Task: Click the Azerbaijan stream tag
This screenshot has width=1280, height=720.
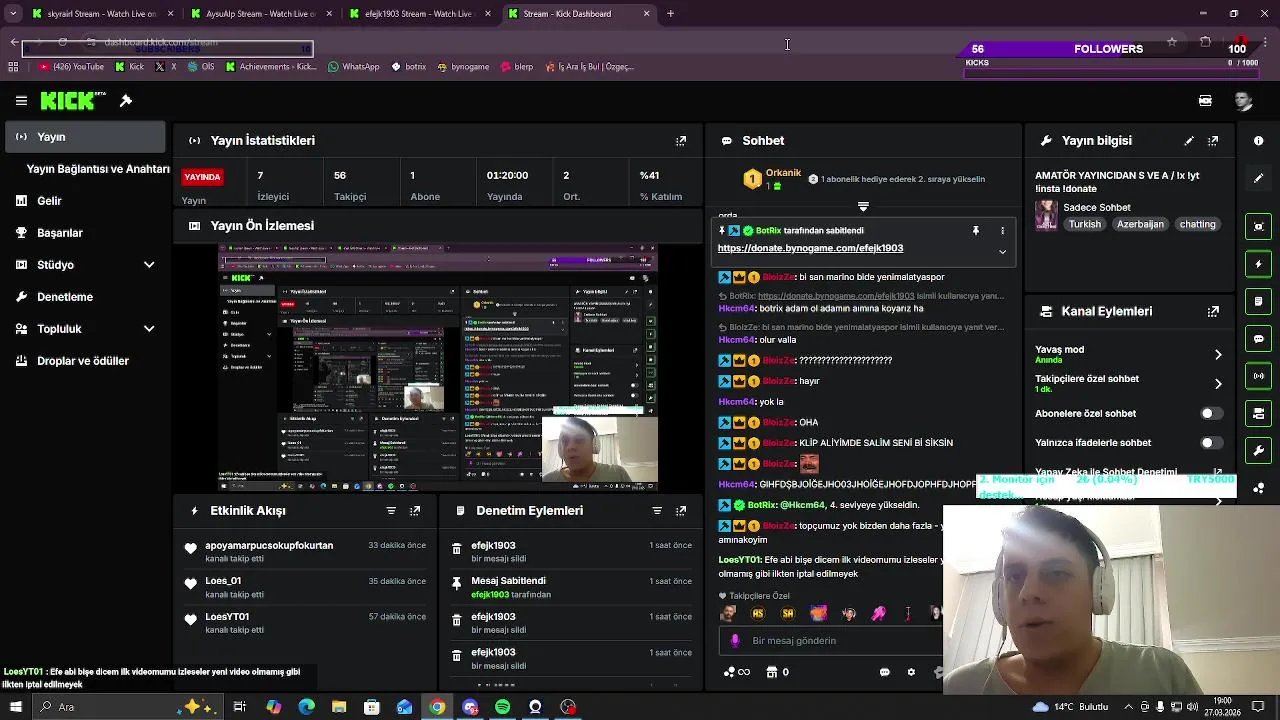Action: click(1140, 225)
